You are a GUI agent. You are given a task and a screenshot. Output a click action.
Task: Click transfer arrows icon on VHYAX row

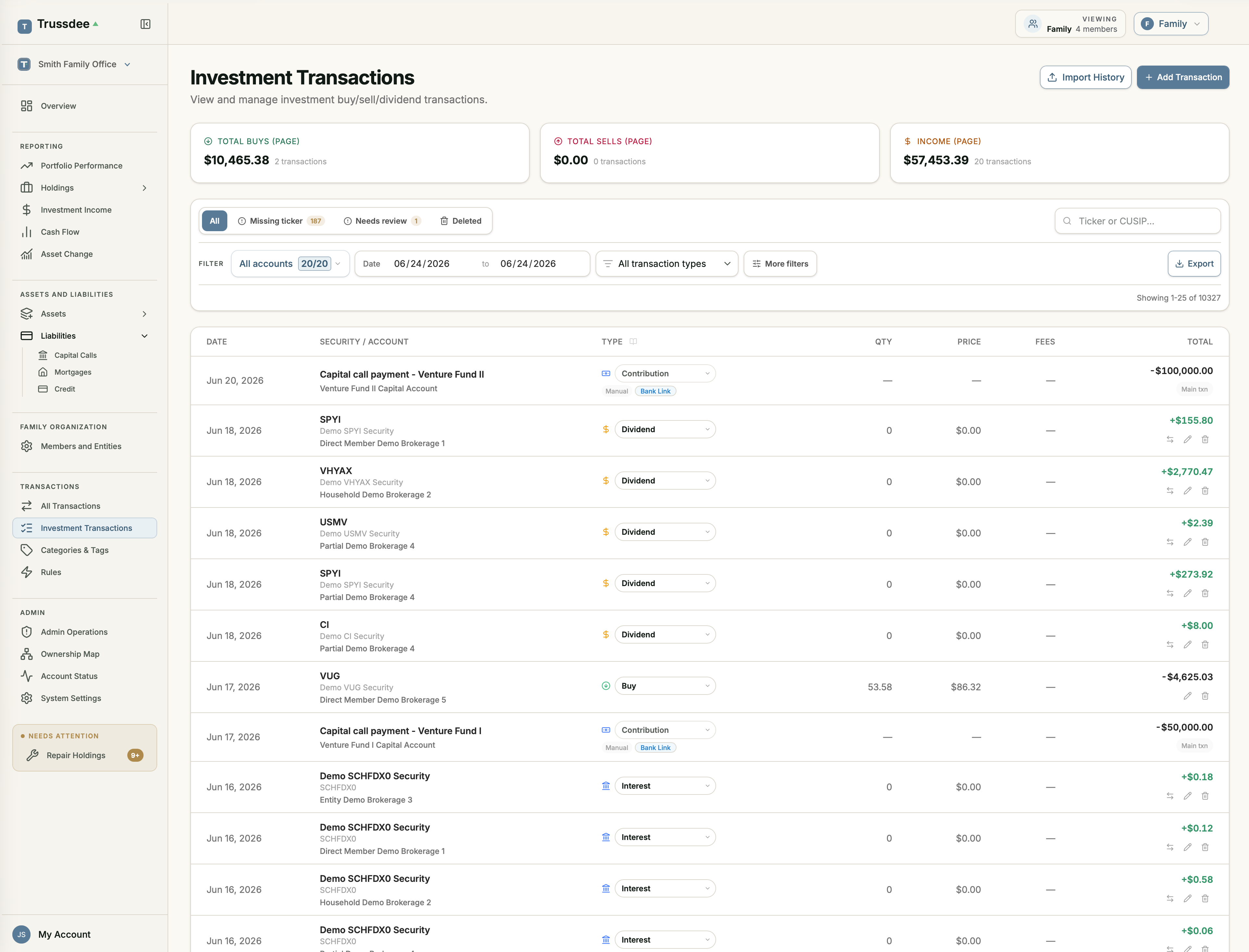click(1170, 491)
